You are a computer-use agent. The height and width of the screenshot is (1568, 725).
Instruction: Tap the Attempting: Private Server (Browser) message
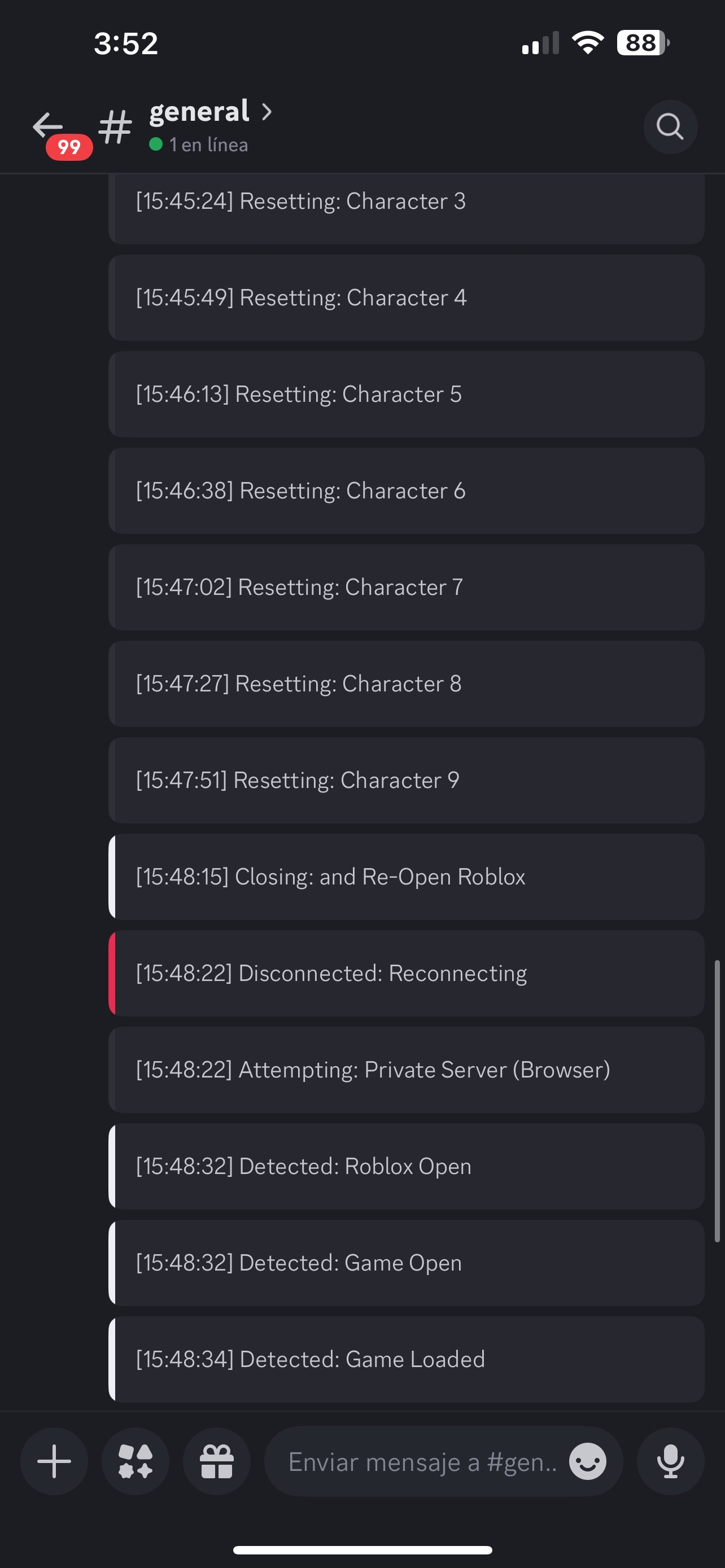(406, 1070)
